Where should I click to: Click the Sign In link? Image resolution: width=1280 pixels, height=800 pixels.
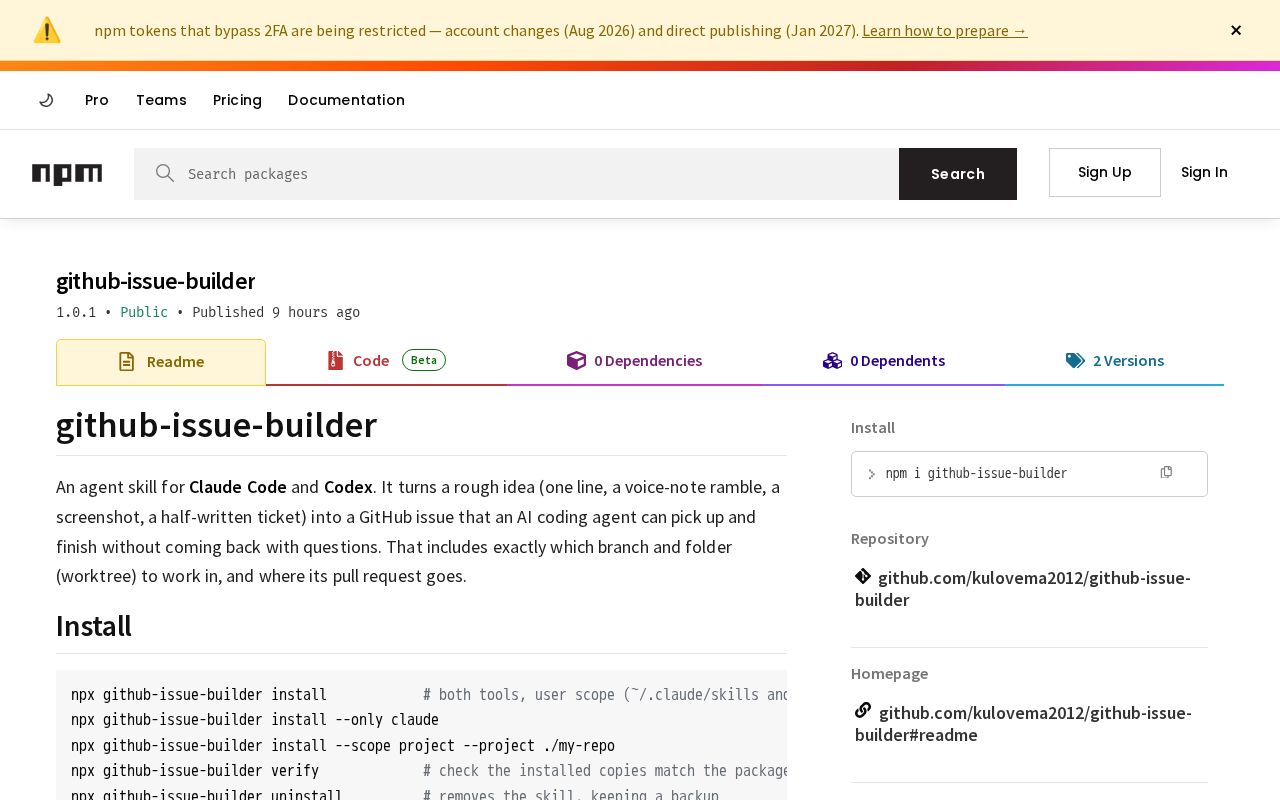pos(1204,172)
